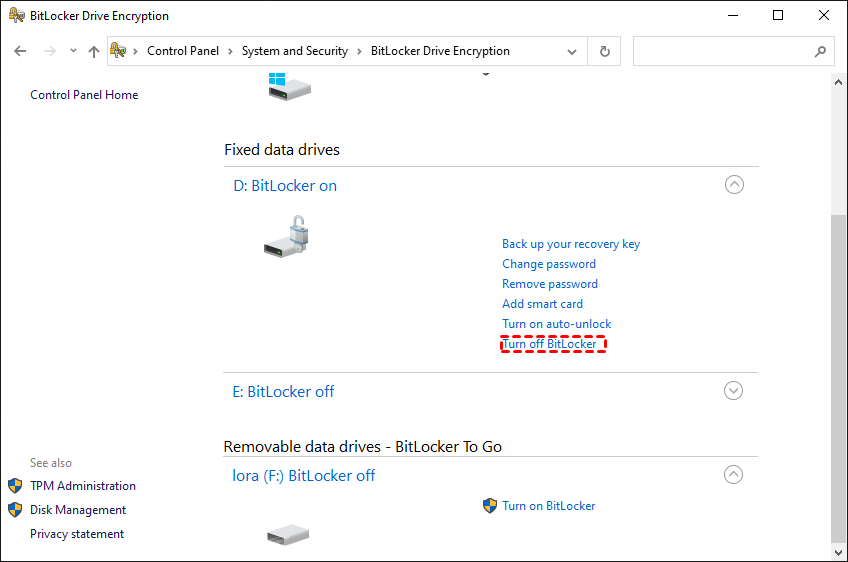Open the recent locations dropdown arrow
Screen dimensions: 848x562
[73, 51]
